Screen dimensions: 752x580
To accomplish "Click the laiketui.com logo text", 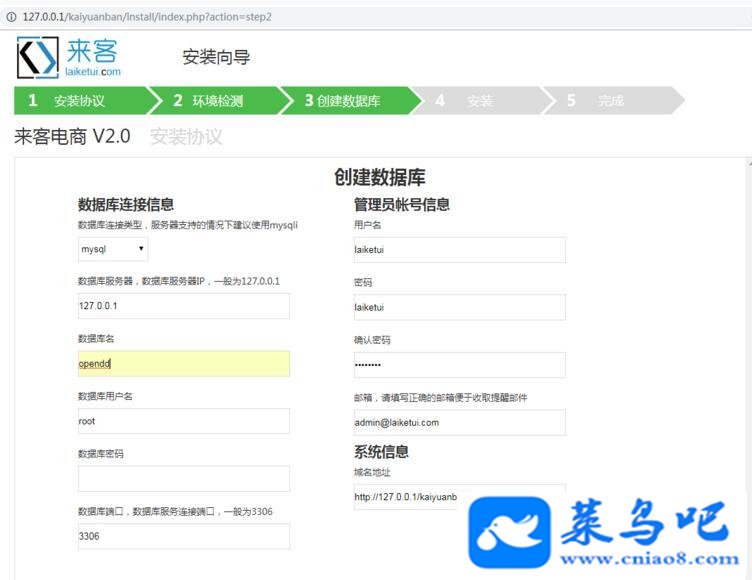I will pos(93,71).
